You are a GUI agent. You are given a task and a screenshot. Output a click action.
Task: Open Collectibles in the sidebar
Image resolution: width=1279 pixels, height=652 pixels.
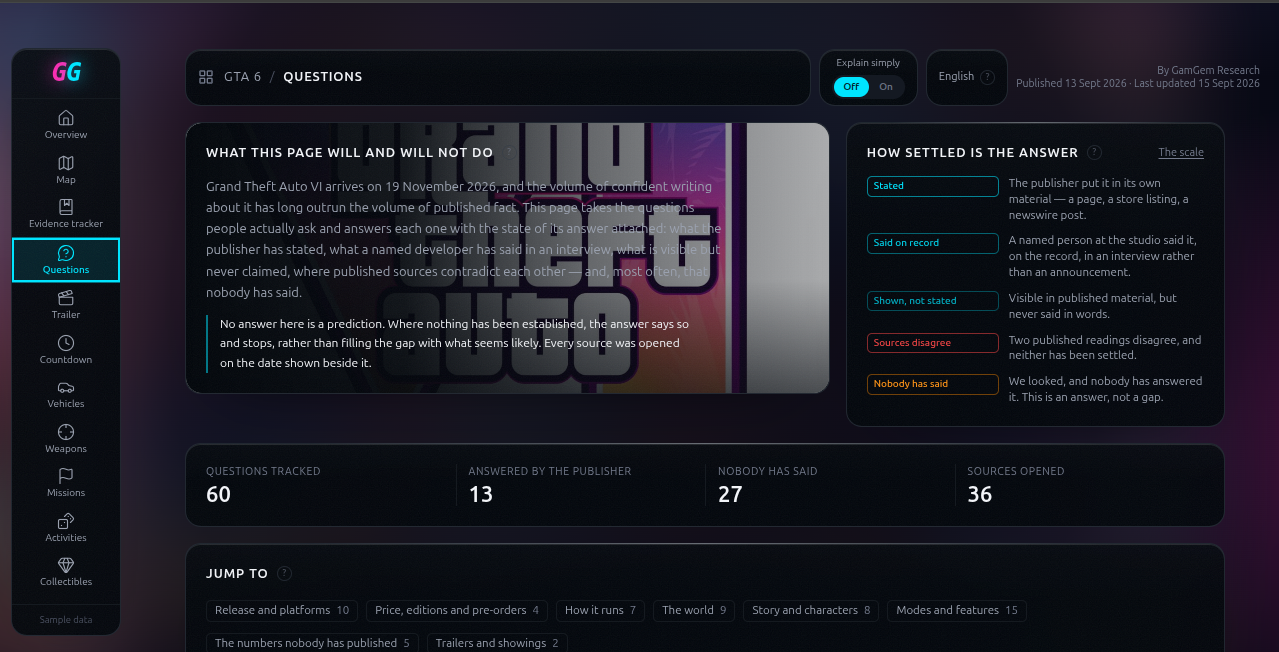(x=66, y=572)
